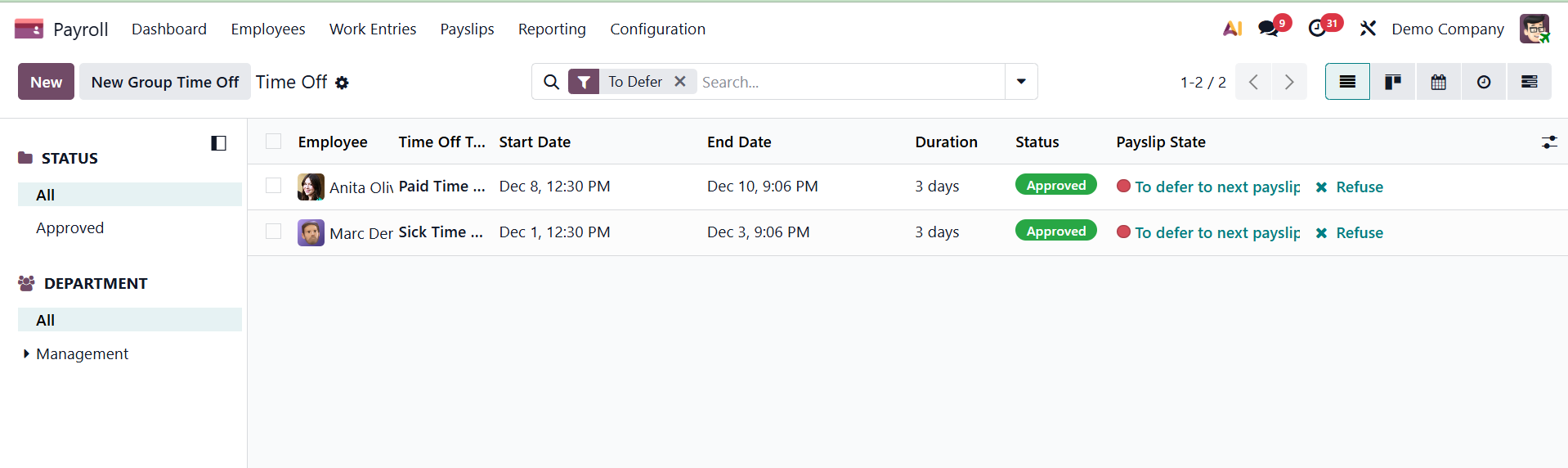Open the Configuration menu

(657, 29)
